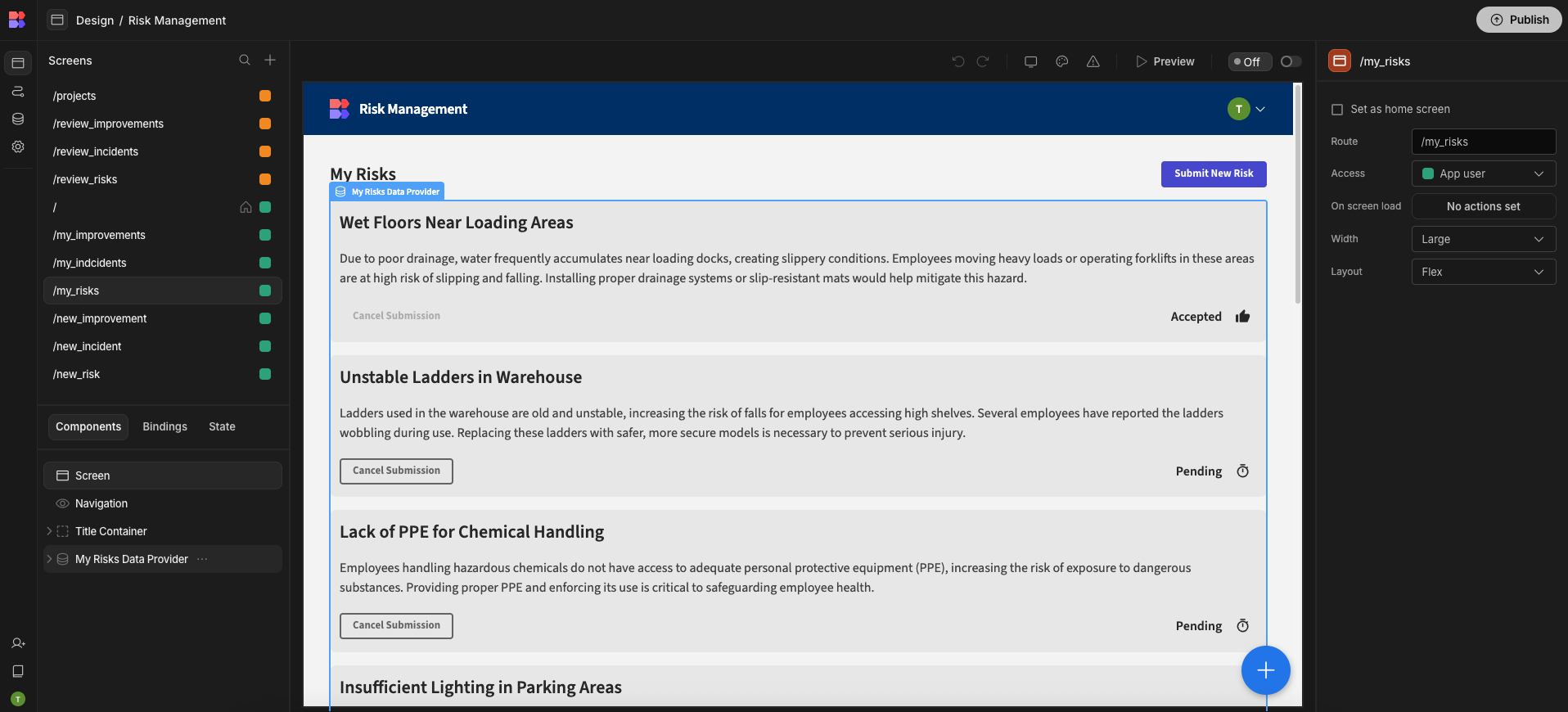Open the Automations sidebar icon
The image size is (1568, 712).
[18, 91]
